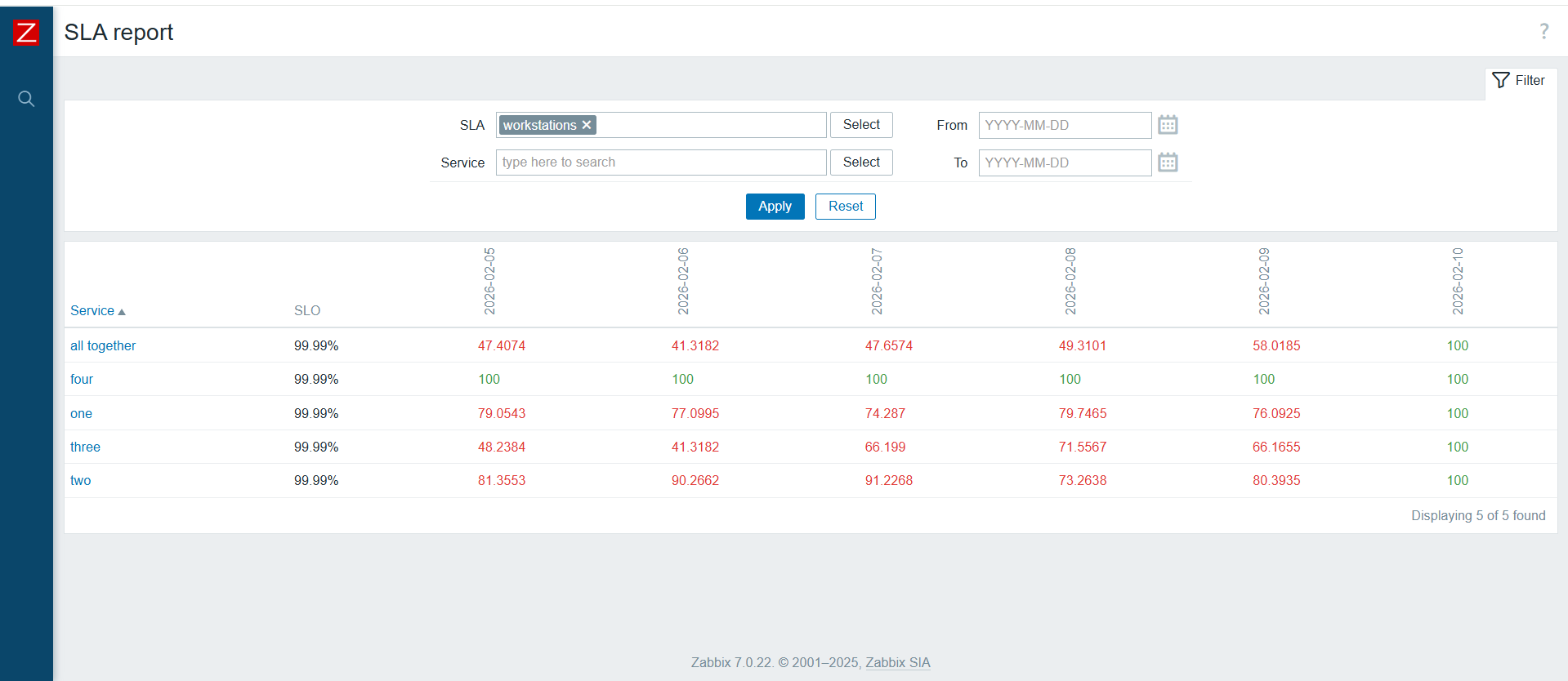
Task: Open the 'four' service link
Action: pyautogui.click(x=82, y=380)
